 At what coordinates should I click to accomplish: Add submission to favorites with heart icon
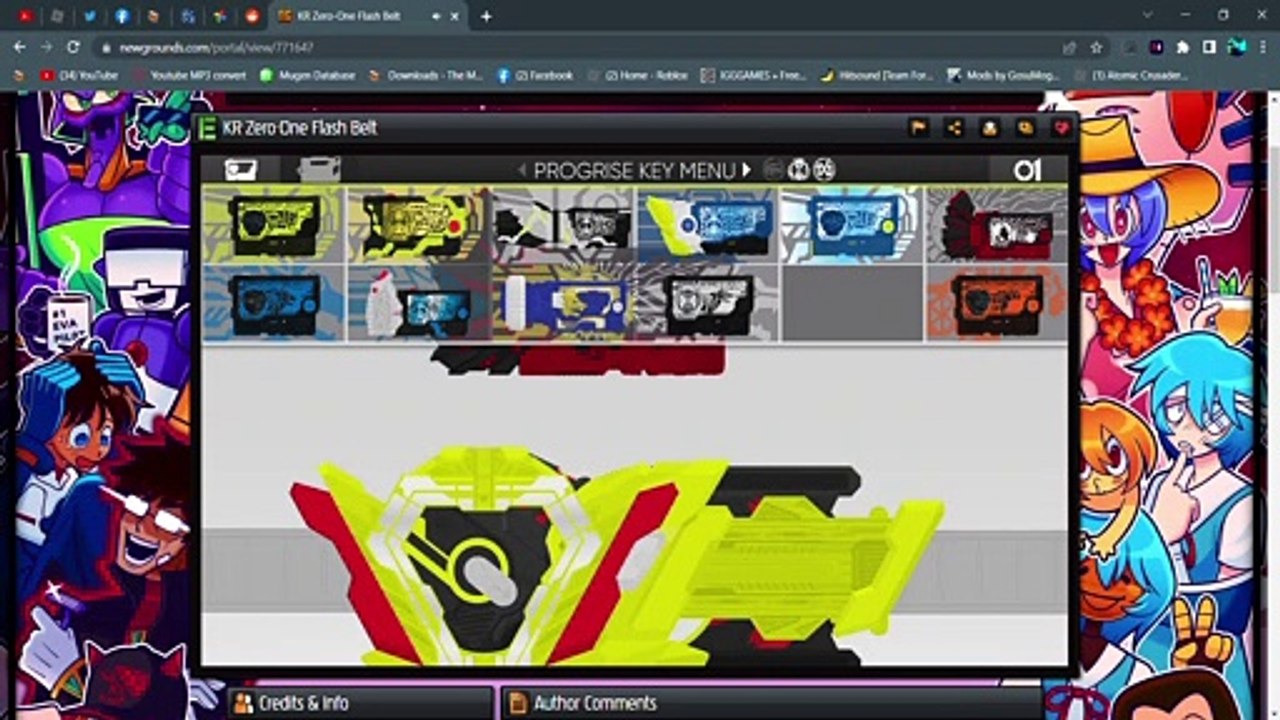1062,128
